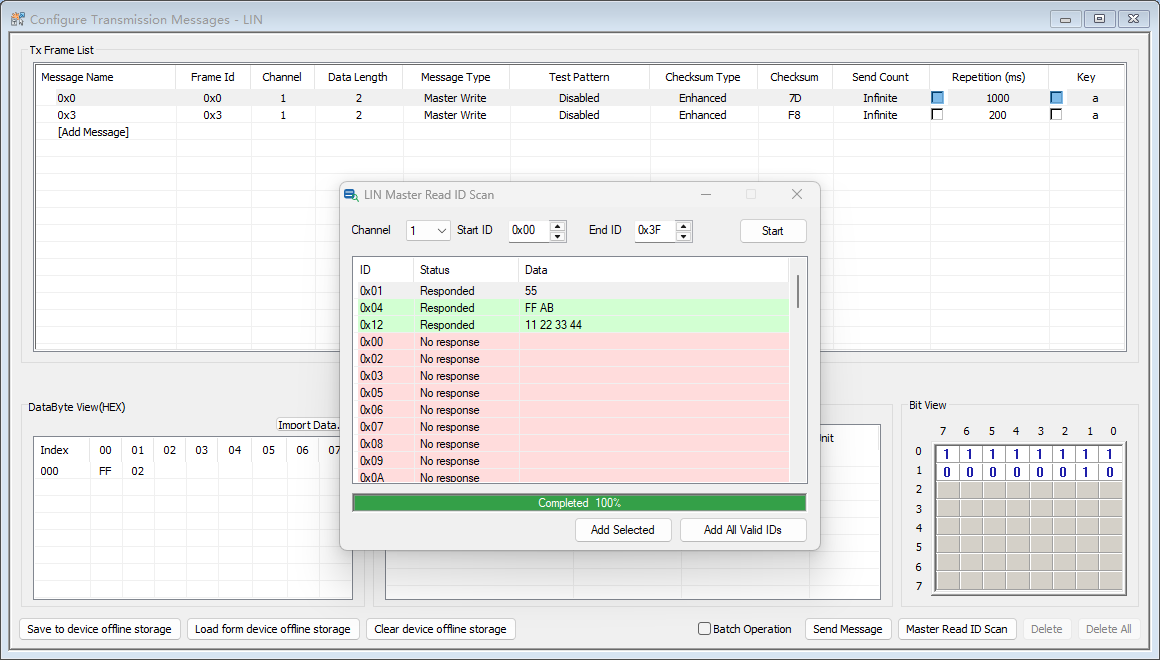1160x660 pixels.
Task: Toggle bit 1 of byte 1 in Bit View
Action: click(x=1086, y=472)
